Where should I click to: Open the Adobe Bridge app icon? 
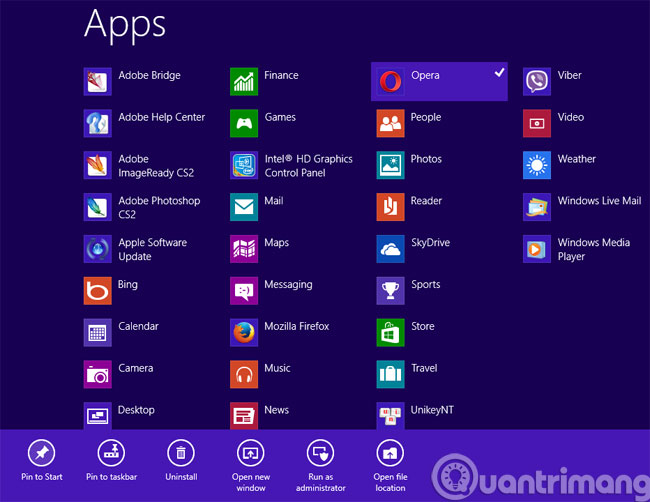point(97,82)
